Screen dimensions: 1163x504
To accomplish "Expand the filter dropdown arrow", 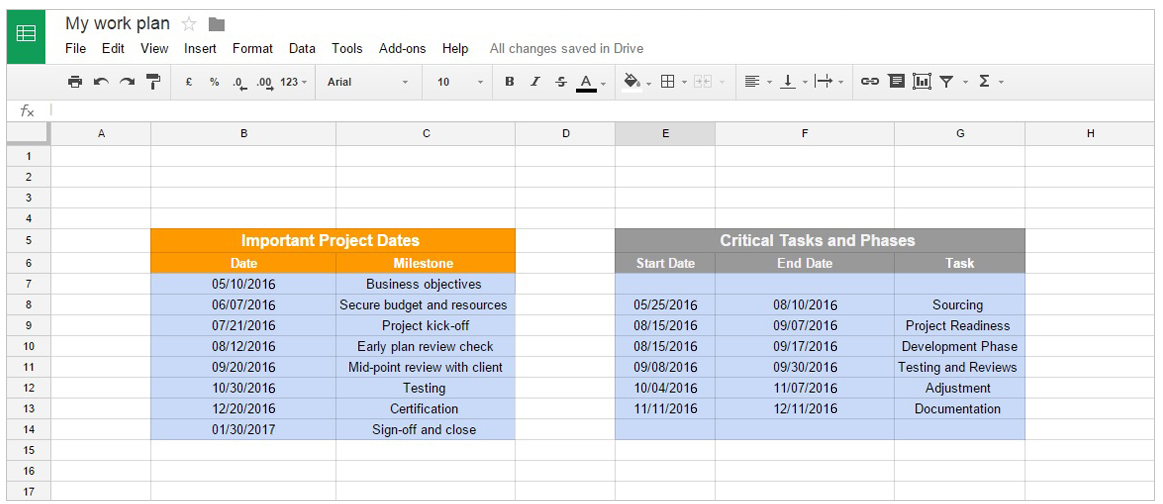I will pyautogui.click(x=965, y=83).
